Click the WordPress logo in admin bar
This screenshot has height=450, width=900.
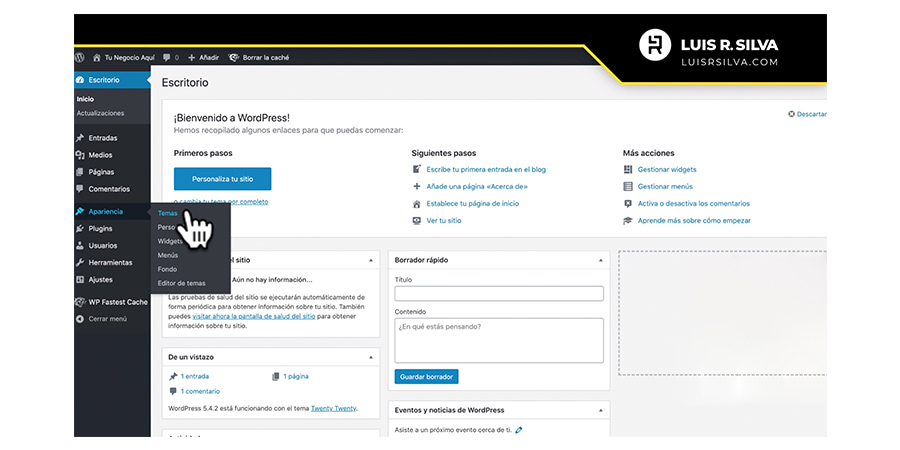[79, 57]
